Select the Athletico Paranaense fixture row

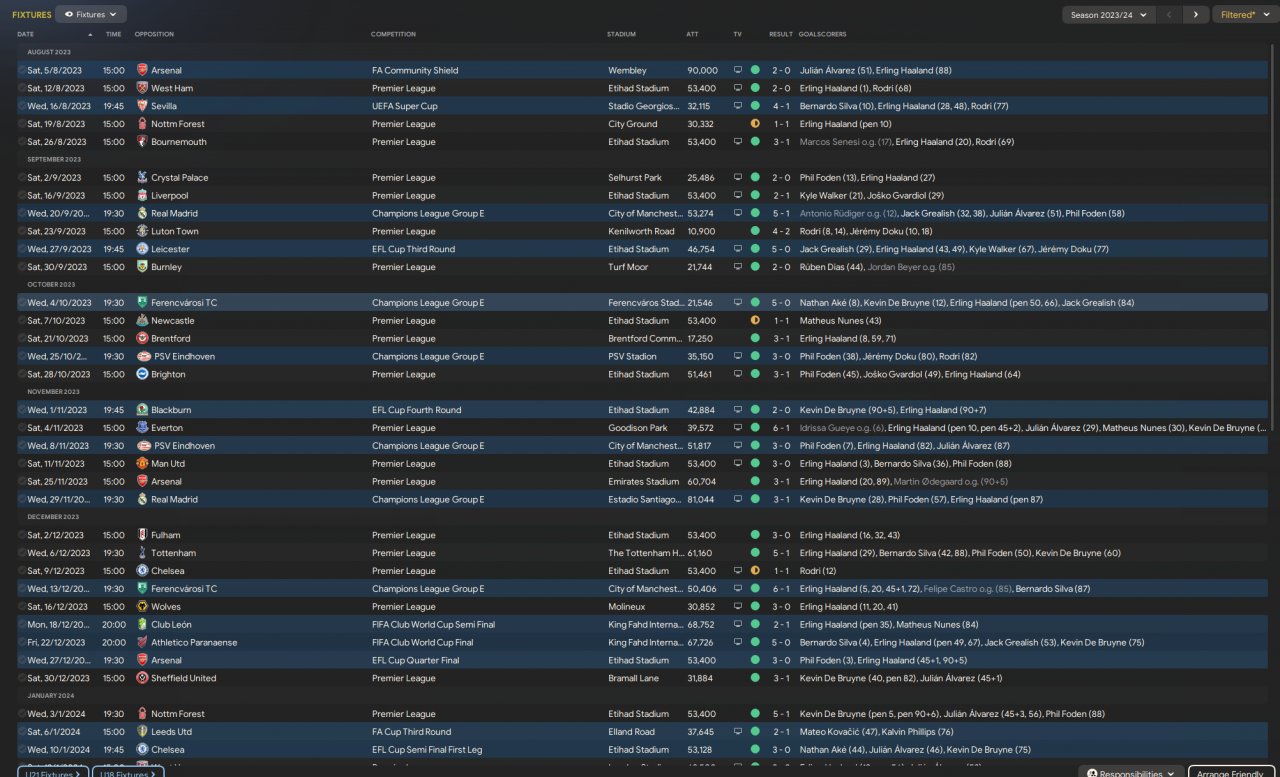click(x=642, y=643)
